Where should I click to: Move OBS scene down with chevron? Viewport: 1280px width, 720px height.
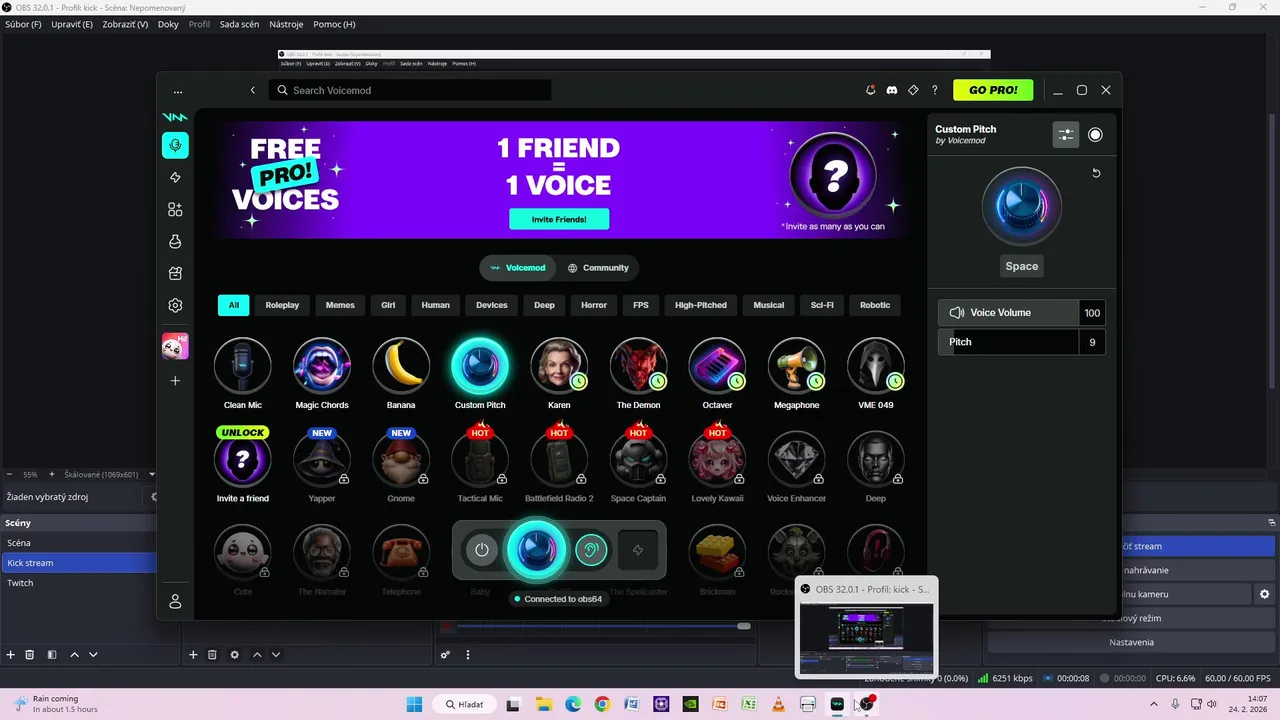pyautogui.click(x=93, y=655)
